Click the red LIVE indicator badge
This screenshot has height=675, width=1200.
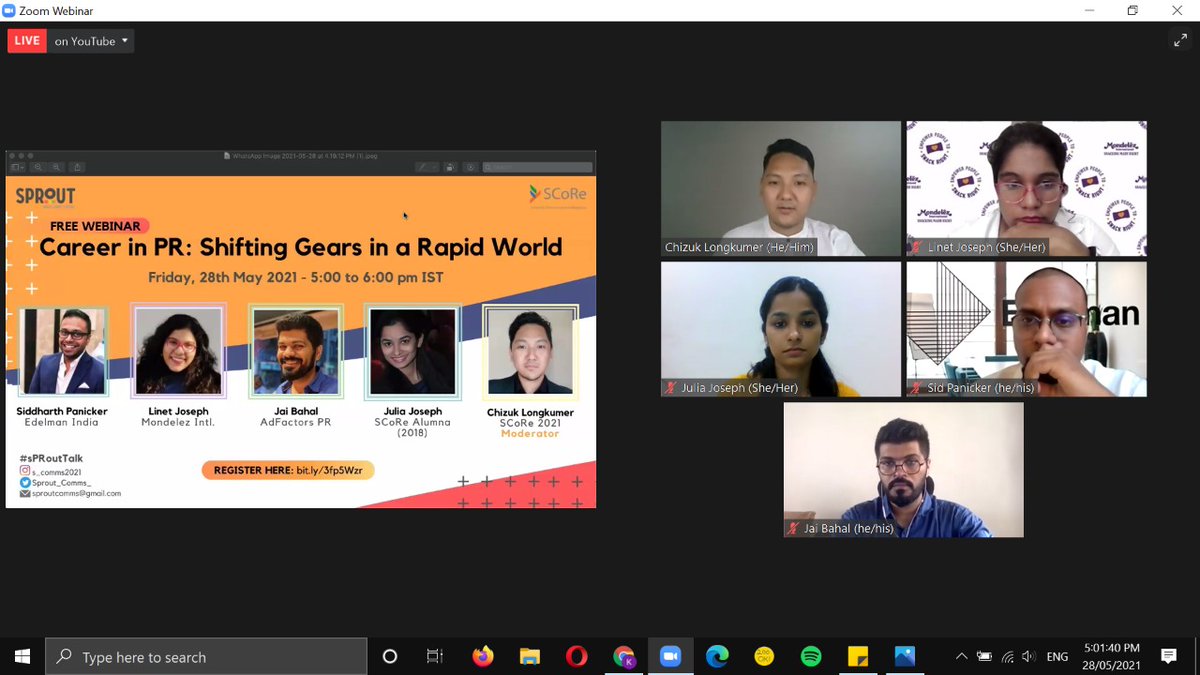pos(27,41)
